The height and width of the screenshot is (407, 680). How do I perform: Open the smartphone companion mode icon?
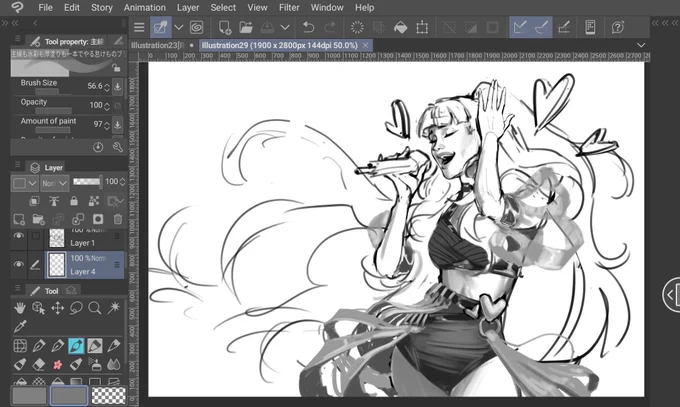(590, 27)
